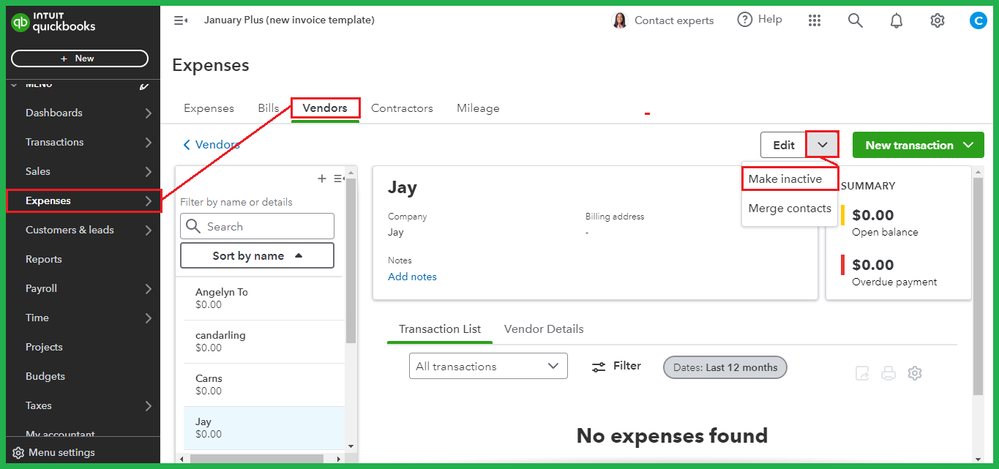Expand the Payroll menu chevron
Viewport: 999px width, 469px height.
click(148, 289)
